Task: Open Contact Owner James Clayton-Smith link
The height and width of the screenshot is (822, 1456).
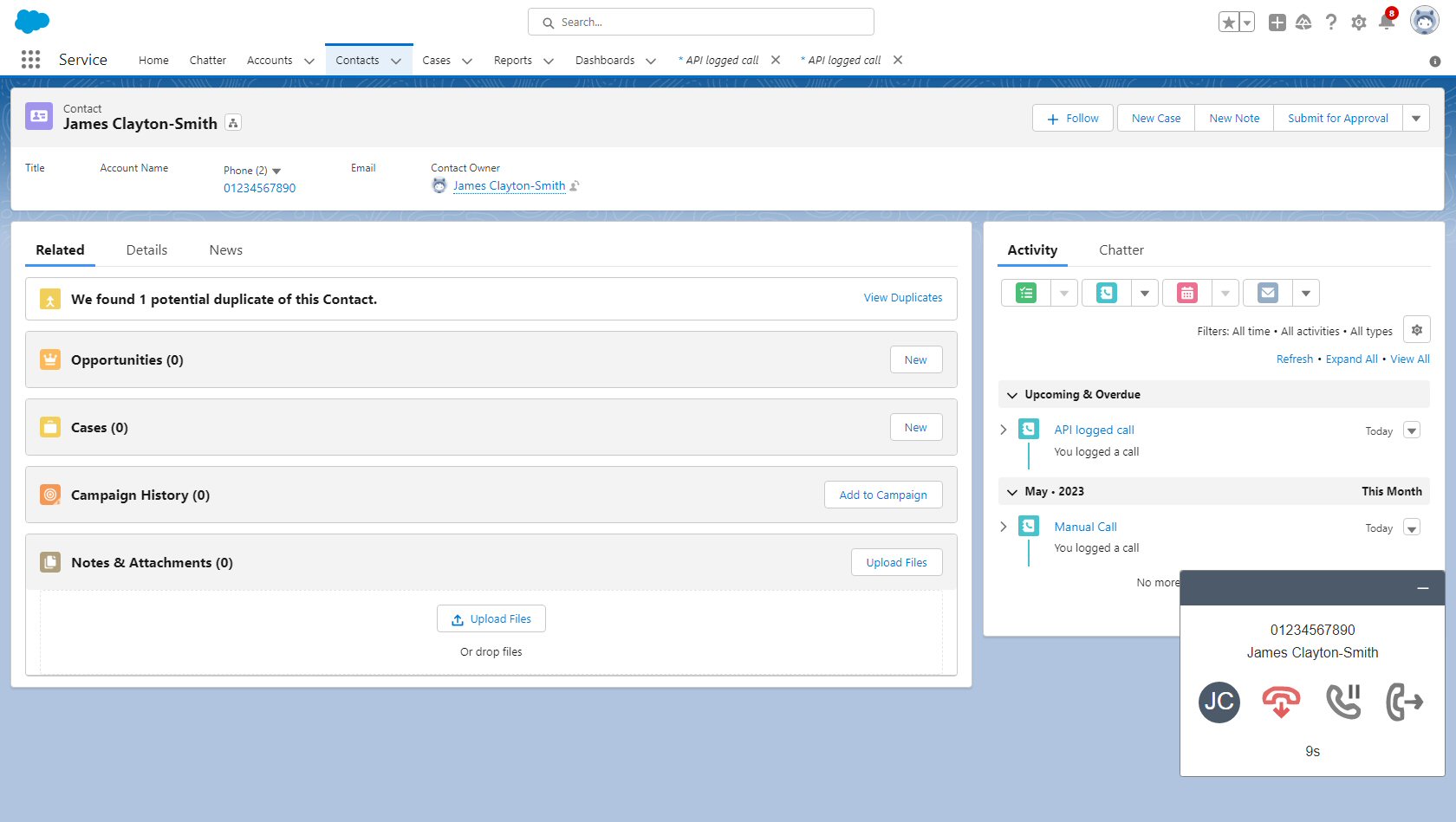Action: point(509,185)
